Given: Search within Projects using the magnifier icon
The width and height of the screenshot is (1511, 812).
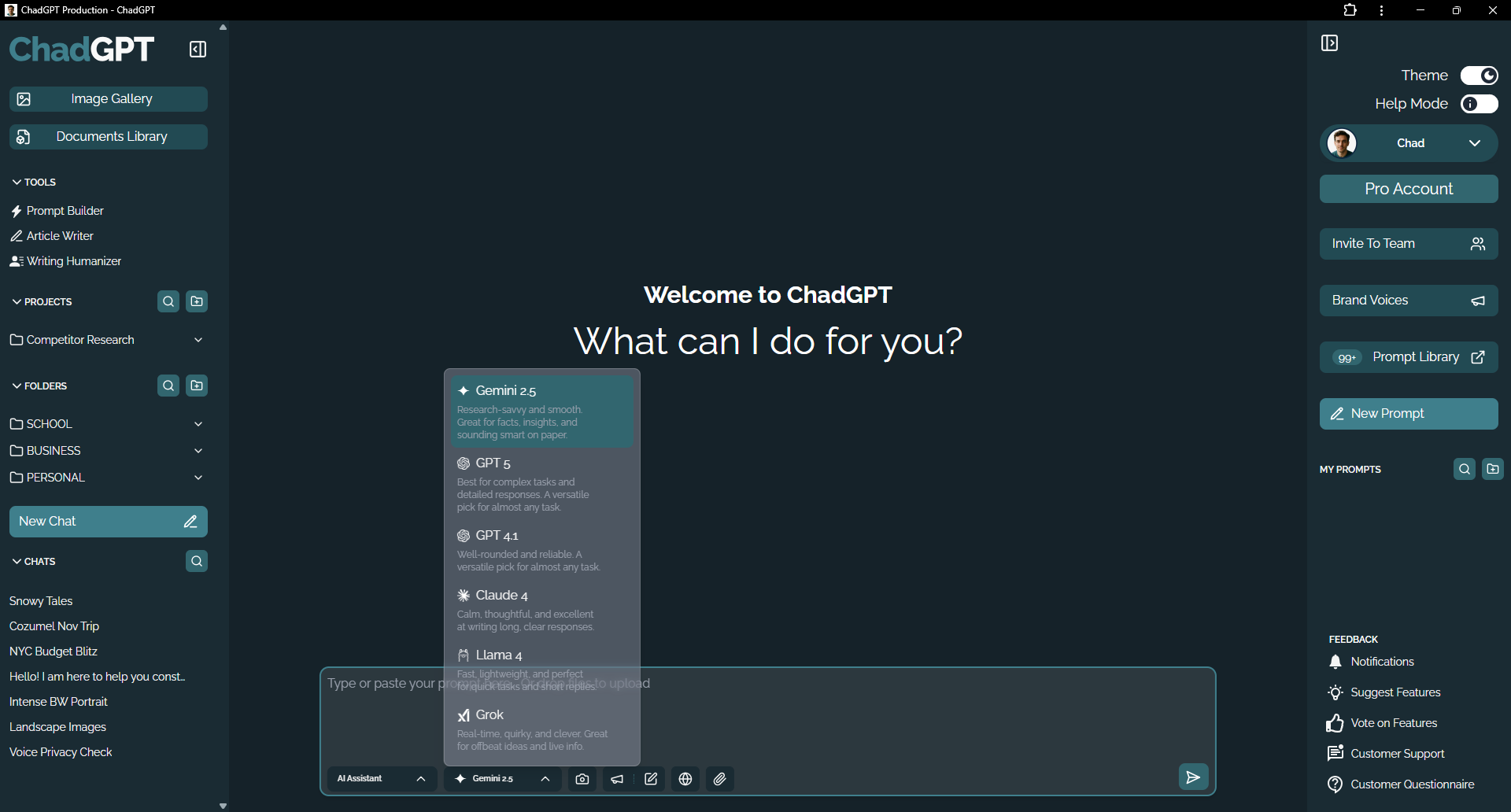Looking at the screenshot, I should pyautogui.click(x=168, y=301).
